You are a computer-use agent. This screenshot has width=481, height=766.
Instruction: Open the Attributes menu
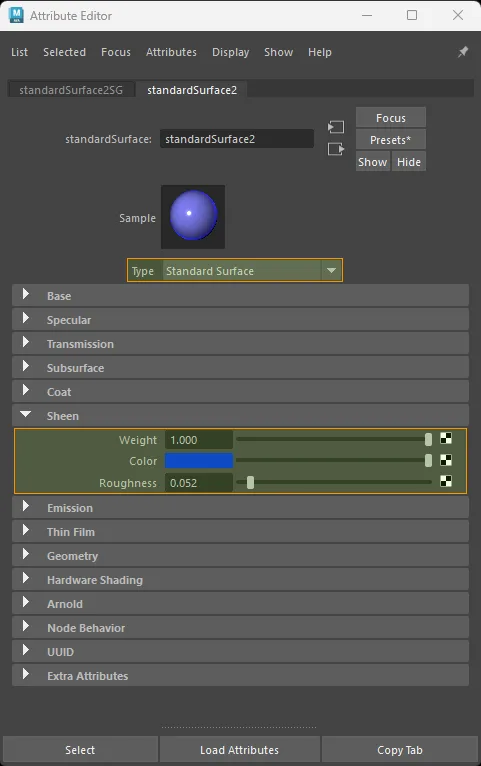coord(171,52)
